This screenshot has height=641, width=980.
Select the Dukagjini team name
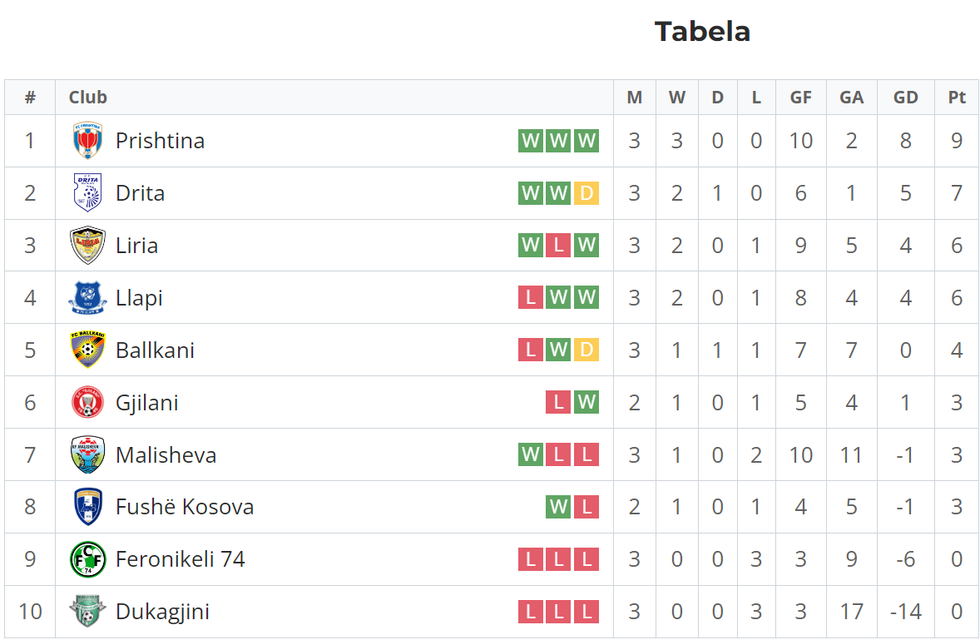(x=162, y=611)
